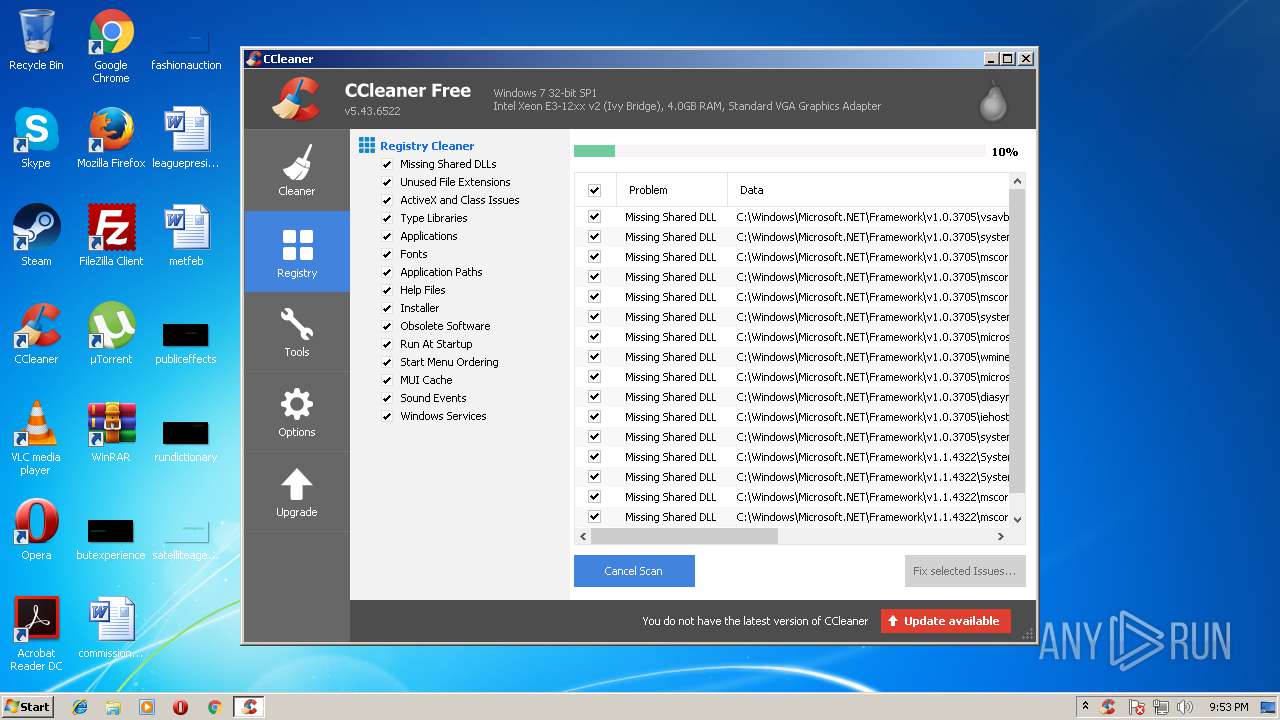The height and width of the screenshot is (720, 1280).
Task: Click Fix selected Issues button
Action: (x=965, y=571)
